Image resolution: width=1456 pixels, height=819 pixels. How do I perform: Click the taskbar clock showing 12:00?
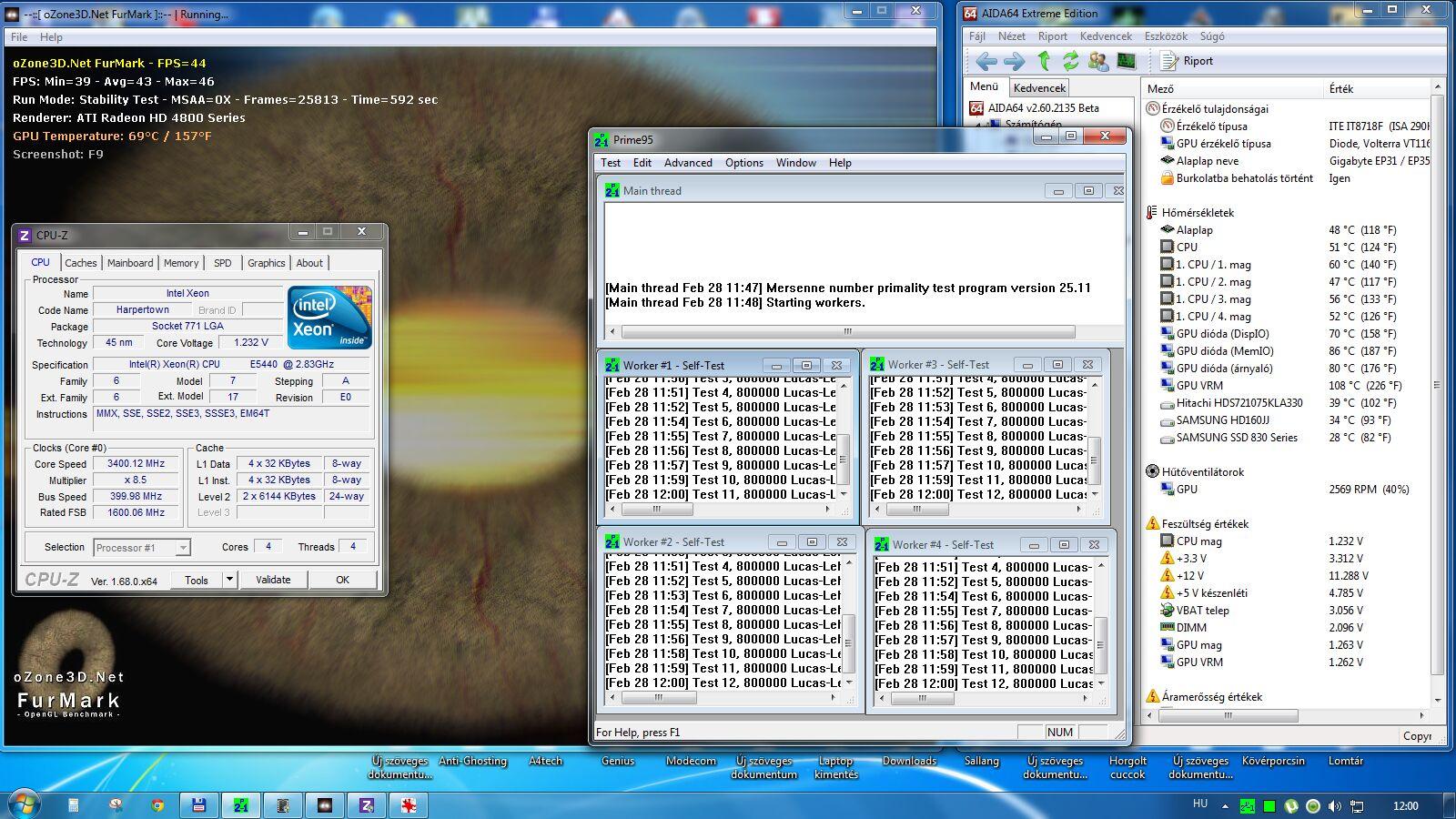[1406, 805]
